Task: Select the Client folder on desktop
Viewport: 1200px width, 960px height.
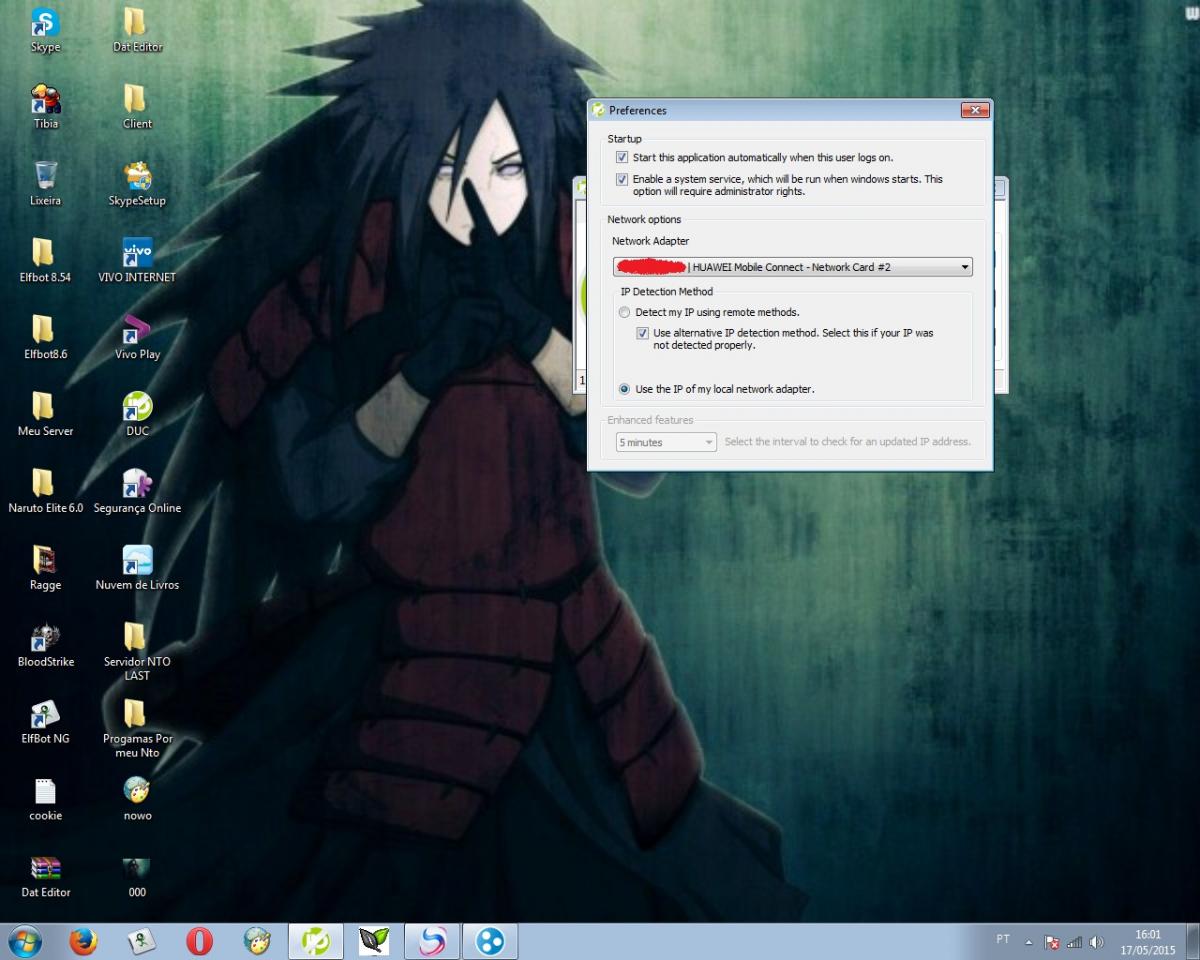Action: (x=137, y=107)
